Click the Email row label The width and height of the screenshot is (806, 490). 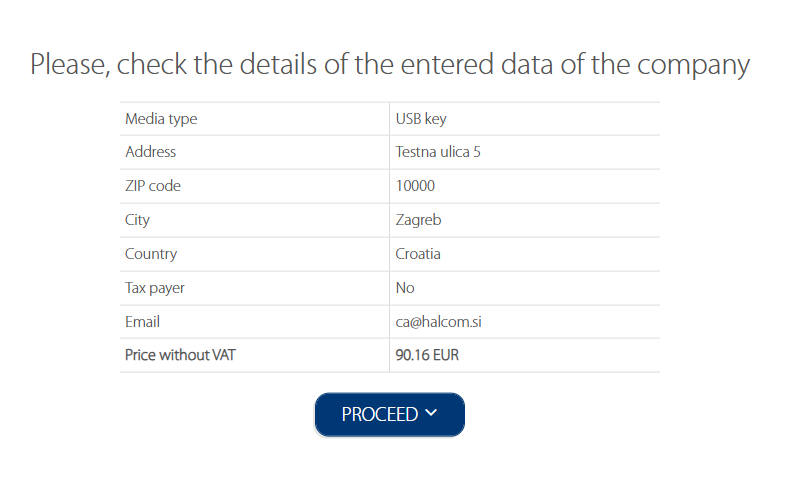pos(142,322)
